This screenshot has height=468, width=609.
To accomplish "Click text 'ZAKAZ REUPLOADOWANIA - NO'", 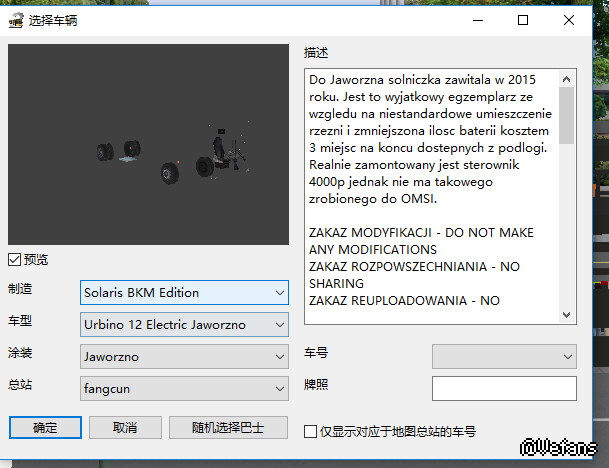I will [x=404, y=301].
